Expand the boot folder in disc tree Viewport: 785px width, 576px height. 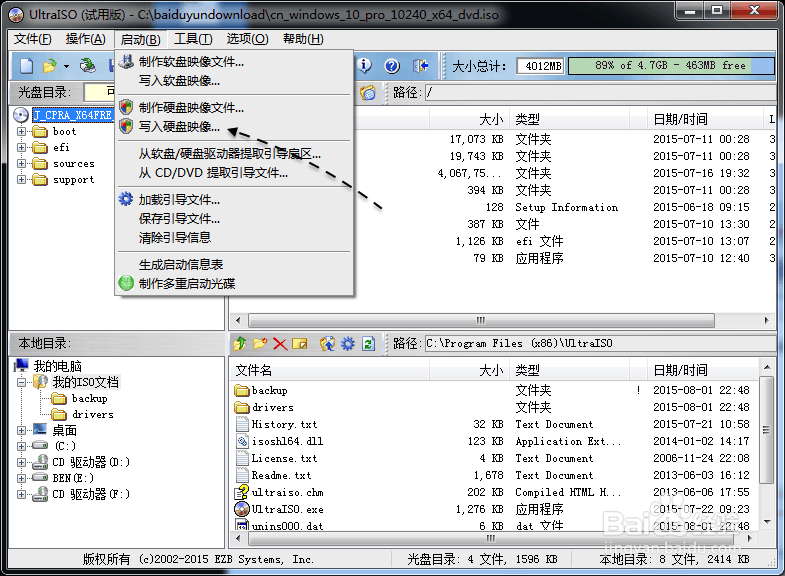click(x=22, y=132)
